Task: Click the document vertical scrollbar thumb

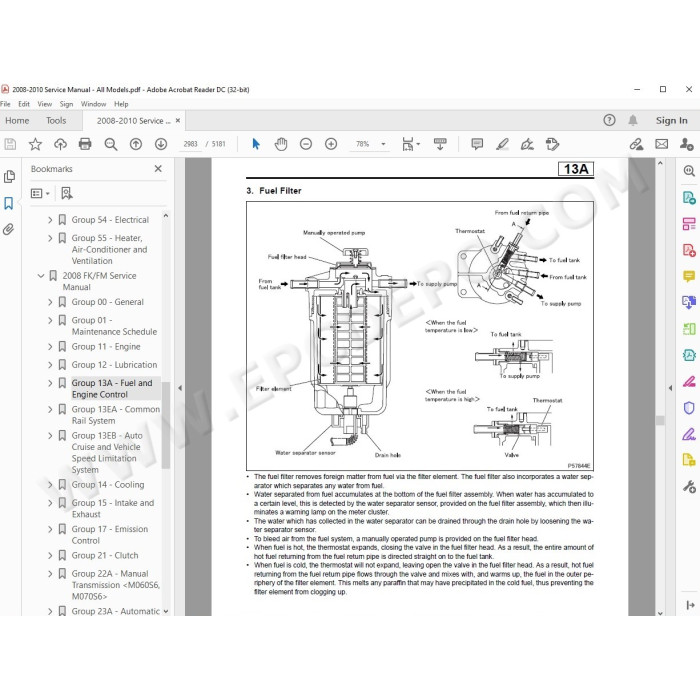Action: (x=660, y=420)
